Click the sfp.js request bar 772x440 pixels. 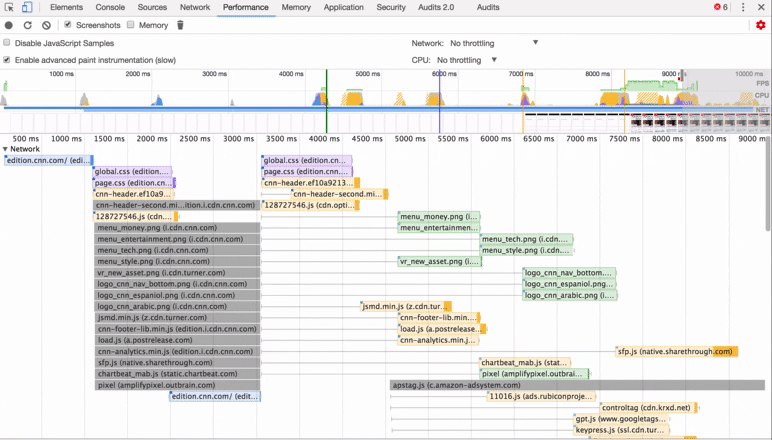click(676, 351)
